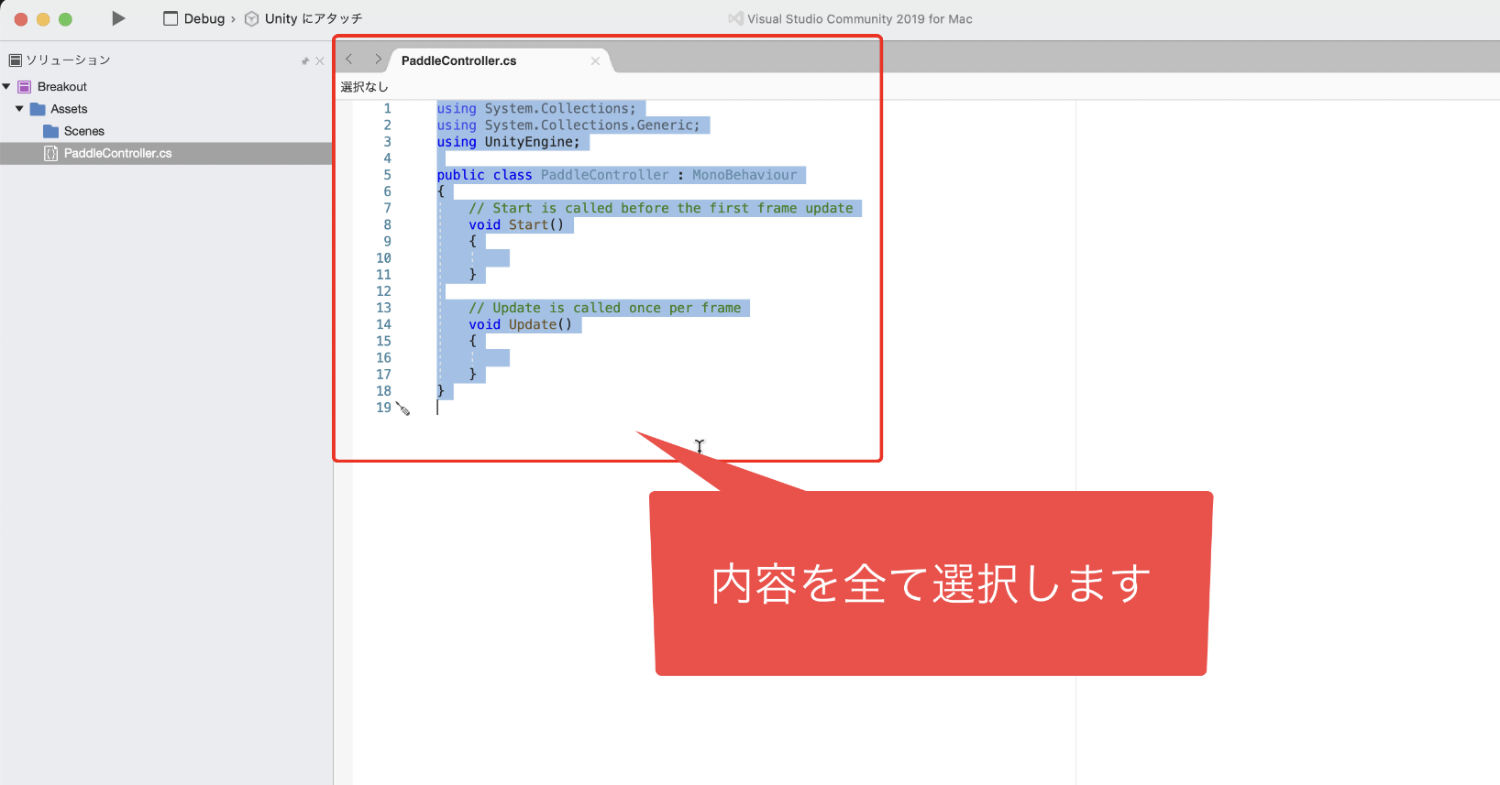Click the MonoBehaviour class name

tap(745, 175)
